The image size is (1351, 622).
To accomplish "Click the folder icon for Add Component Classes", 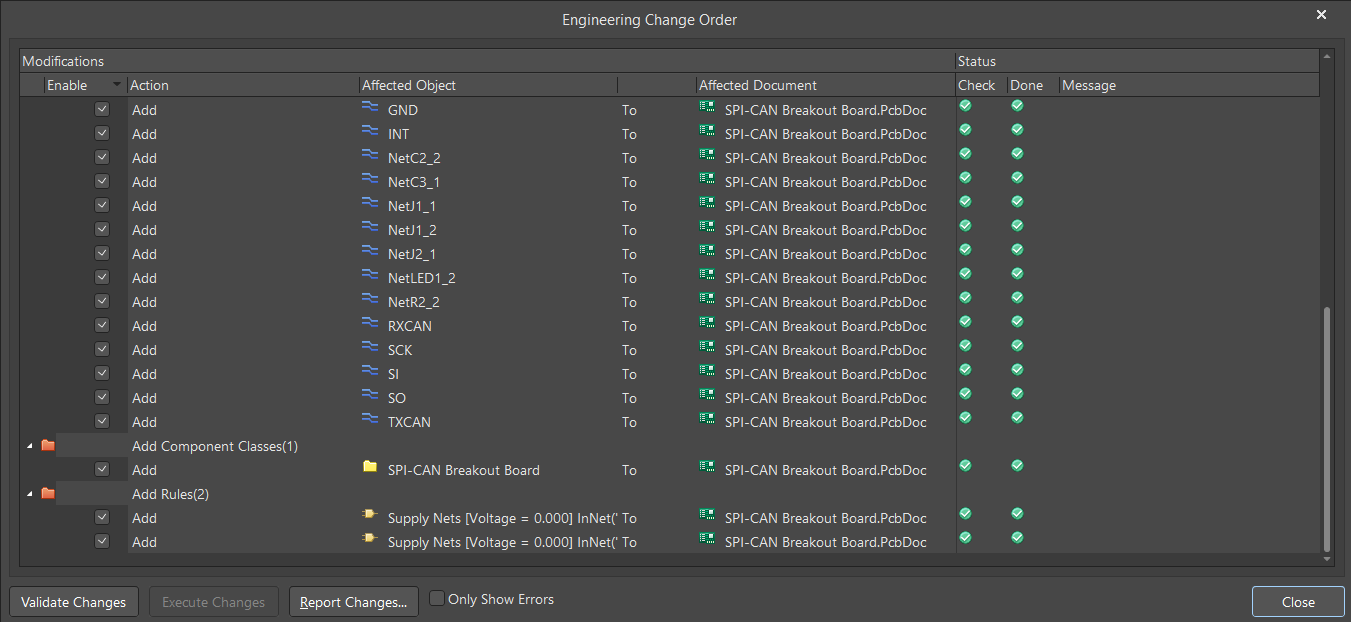I will tap(48, 446).
